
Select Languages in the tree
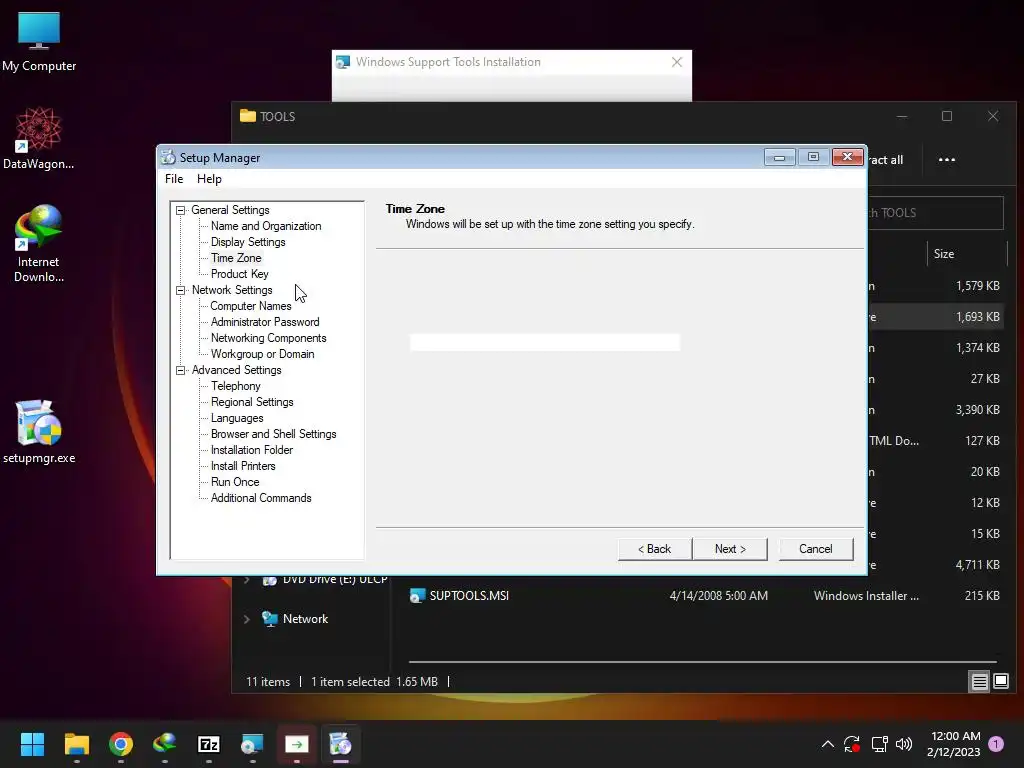(x=237, y=418)
